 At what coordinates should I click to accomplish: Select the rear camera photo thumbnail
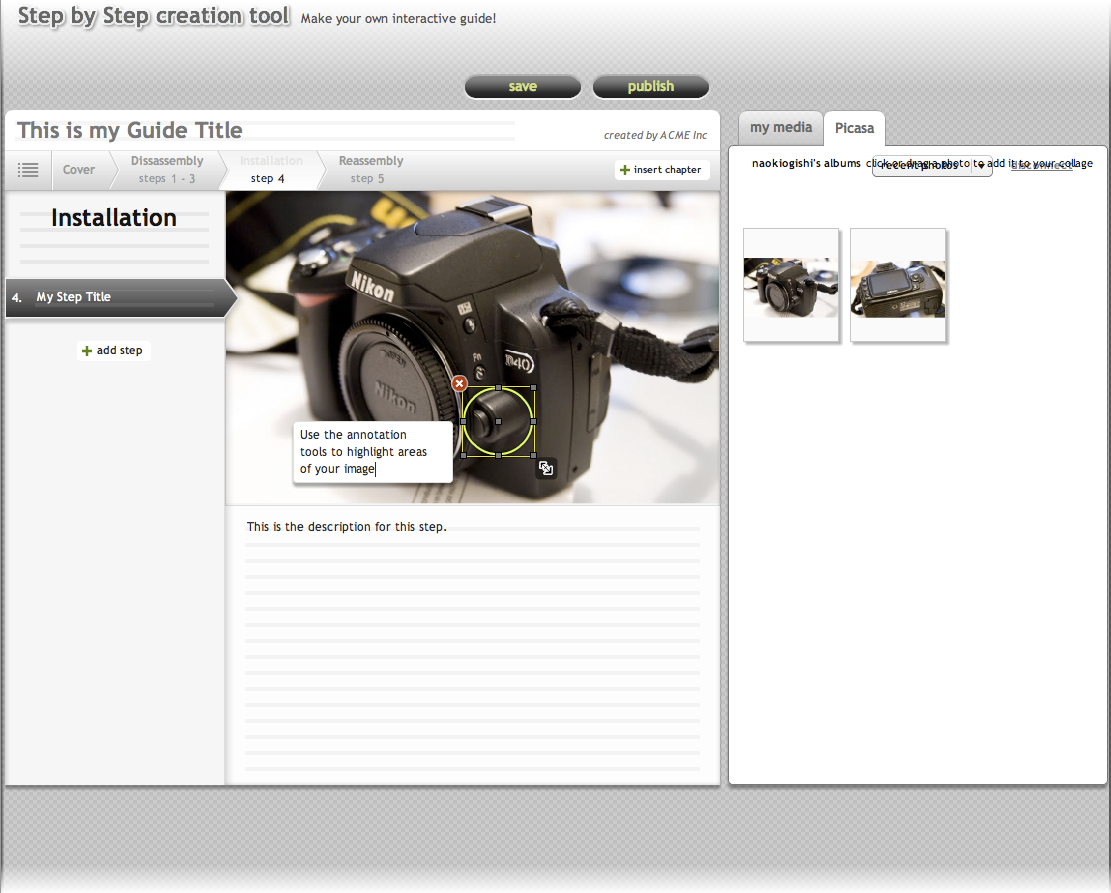pos(898,286)
